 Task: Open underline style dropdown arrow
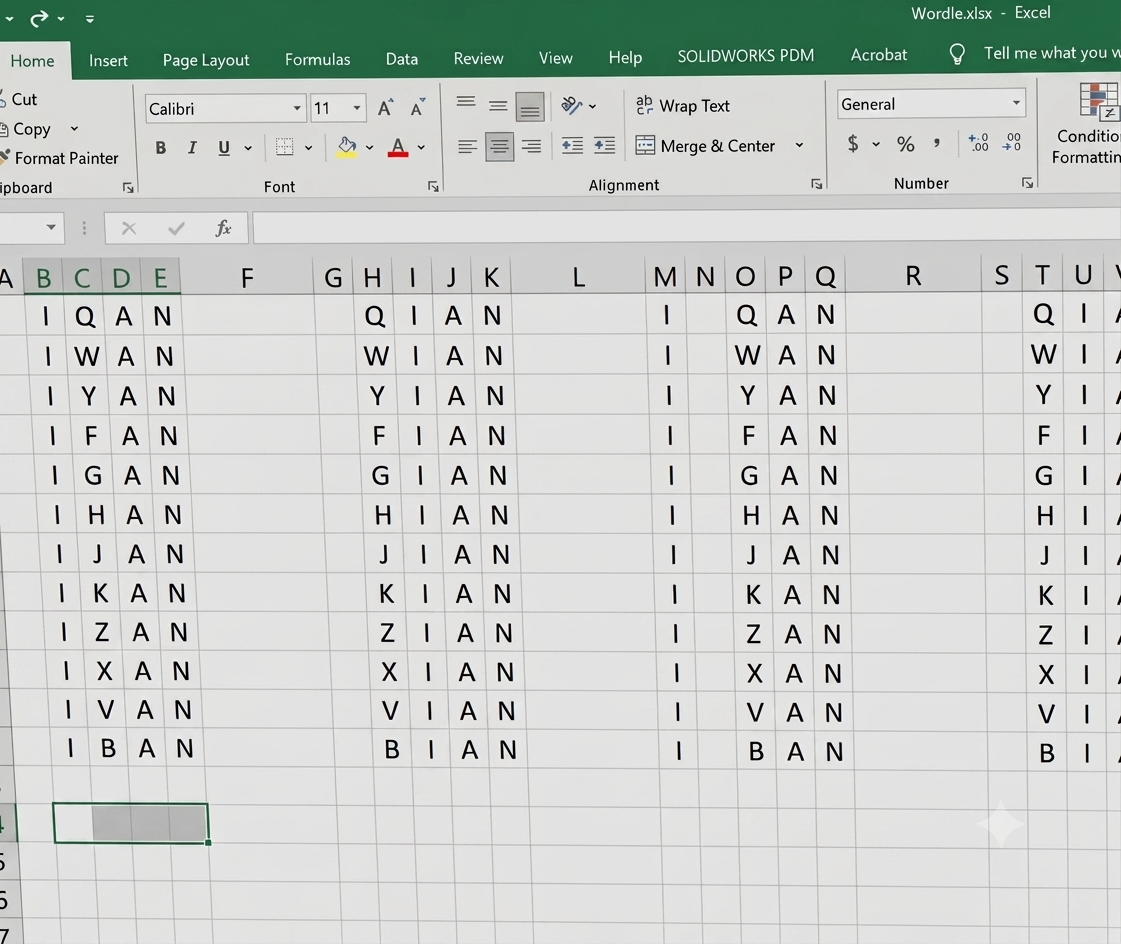click(x=248, y=148)
